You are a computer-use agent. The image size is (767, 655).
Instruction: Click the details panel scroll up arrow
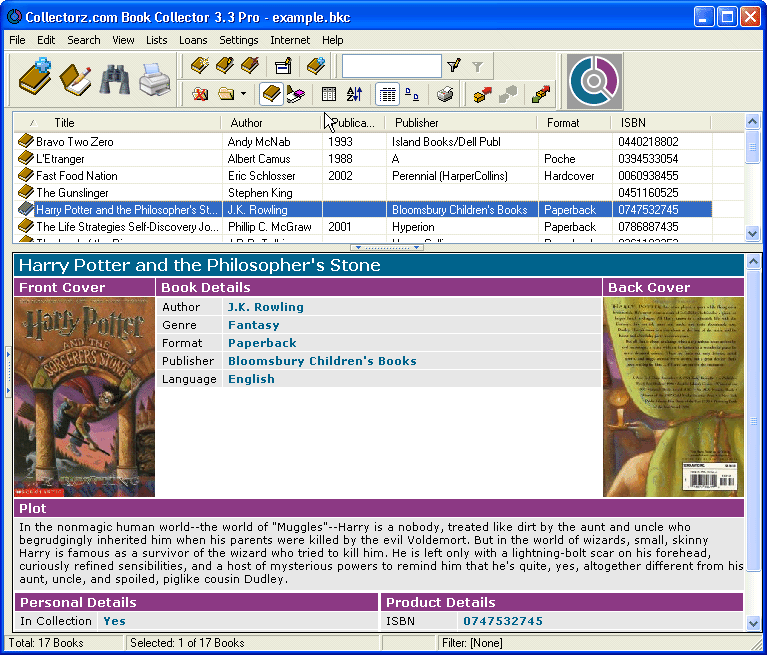click(x=753, y=261)
